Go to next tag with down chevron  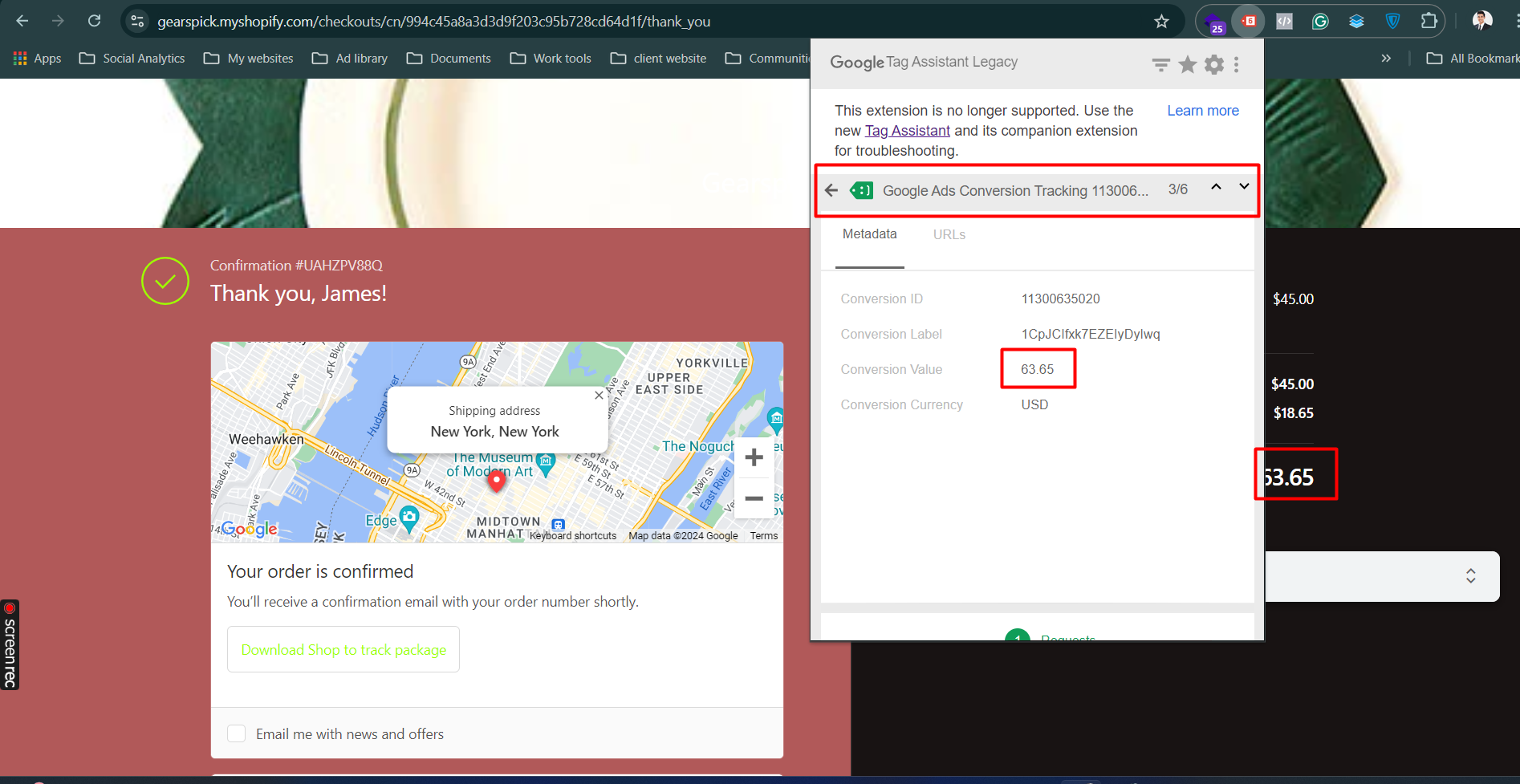point(1244,186)
